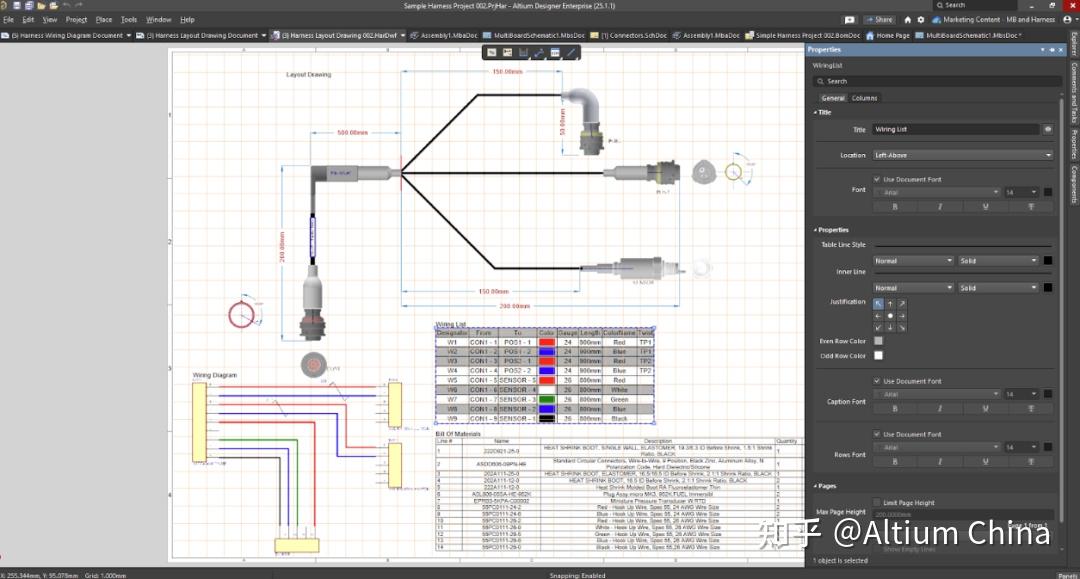Click the Home icon in top right

908,20
